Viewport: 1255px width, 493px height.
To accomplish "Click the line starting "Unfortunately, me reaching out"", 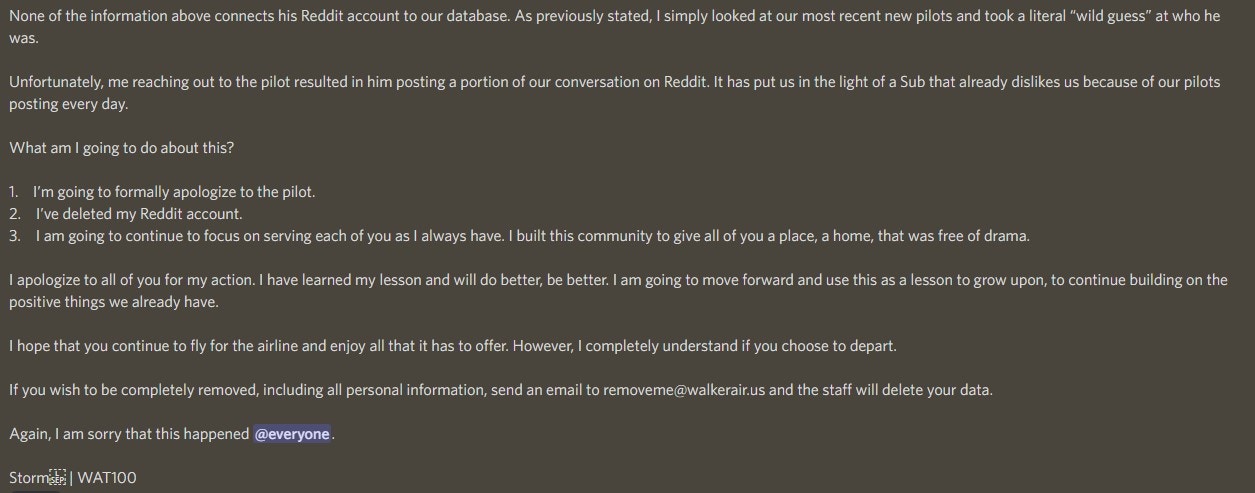I will click(614, 82).
